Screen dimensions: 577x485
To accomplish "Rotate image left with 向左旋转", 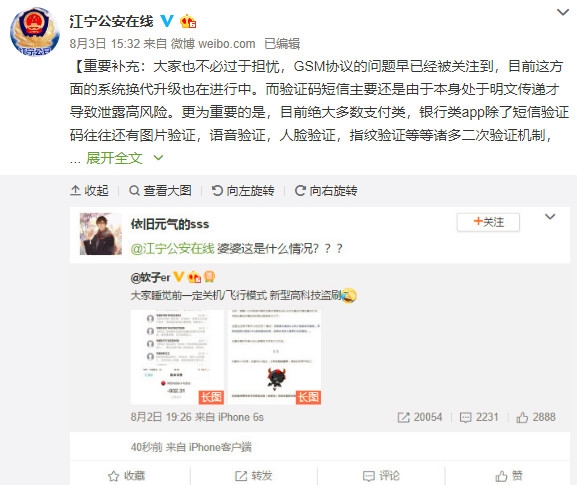I will click(243, 191).
